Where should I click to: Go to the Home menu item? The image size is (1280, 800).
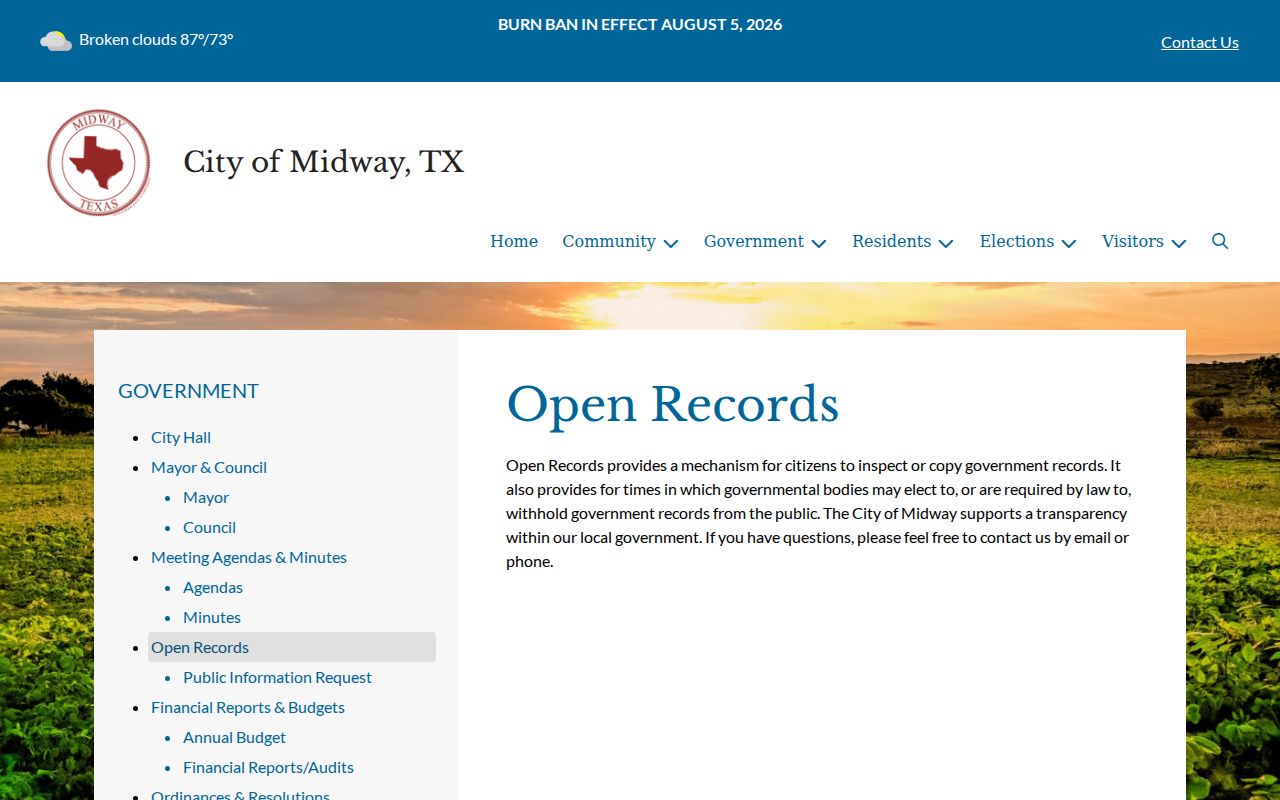[x=514, y=241]
